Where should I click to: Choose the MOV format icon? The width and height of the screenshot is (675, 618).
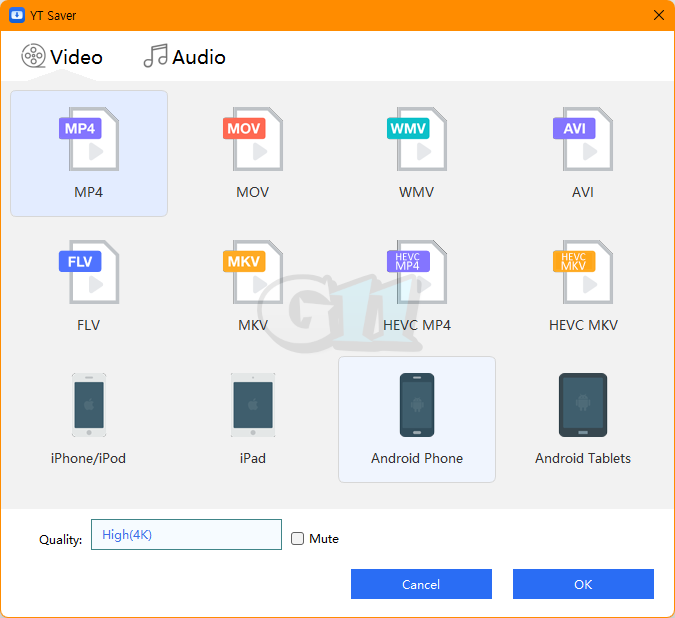253,139
